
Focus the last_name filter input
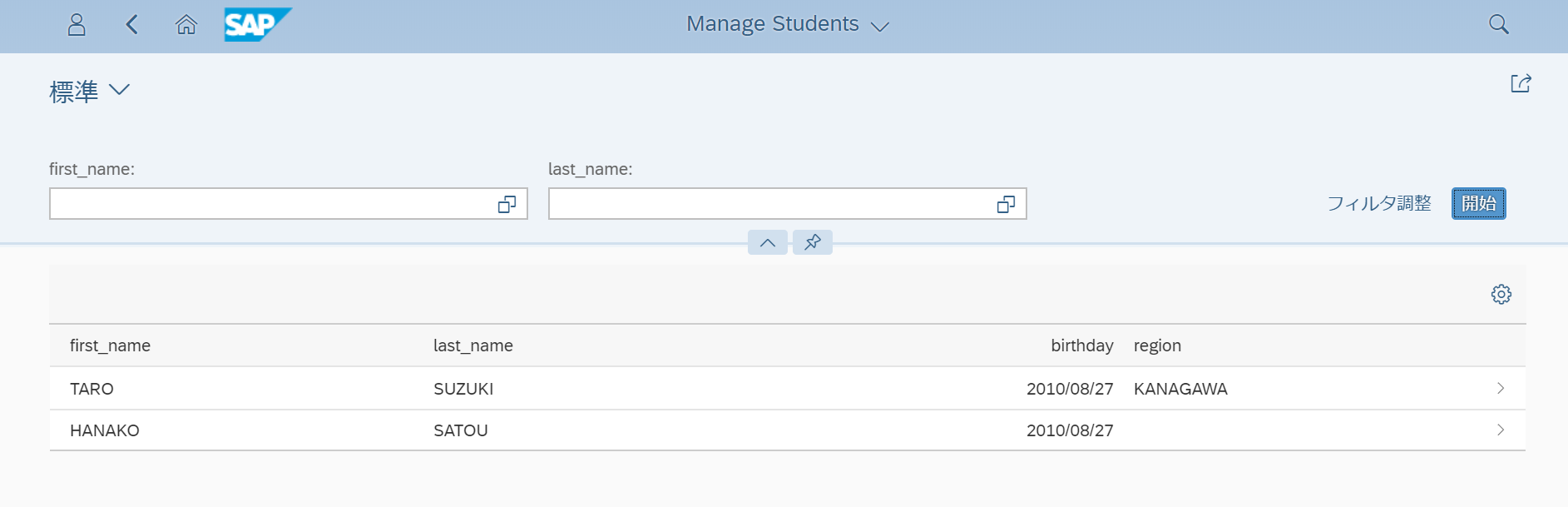pyautogui.click(x=769, y=204)
